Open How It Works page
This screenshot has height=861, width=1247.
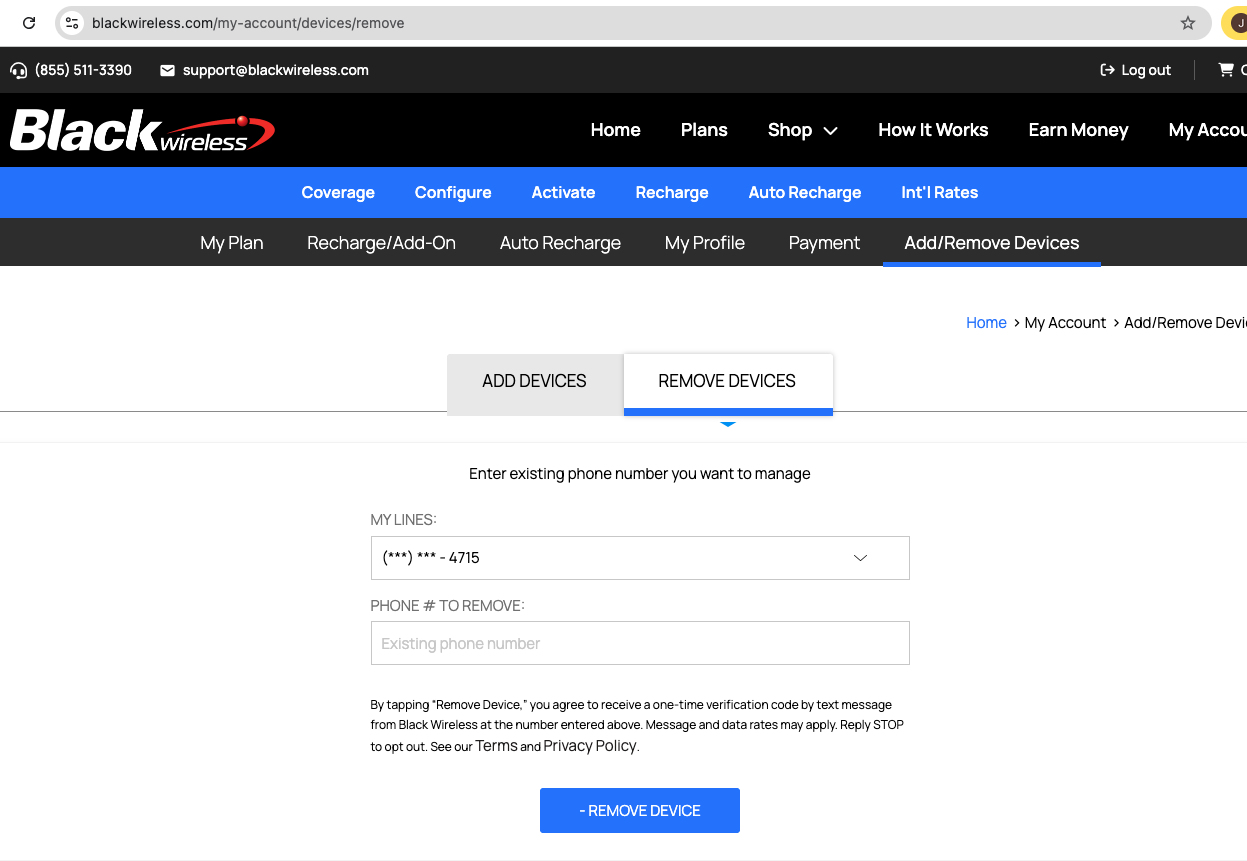pyautogui.click(x=933, y=130)
